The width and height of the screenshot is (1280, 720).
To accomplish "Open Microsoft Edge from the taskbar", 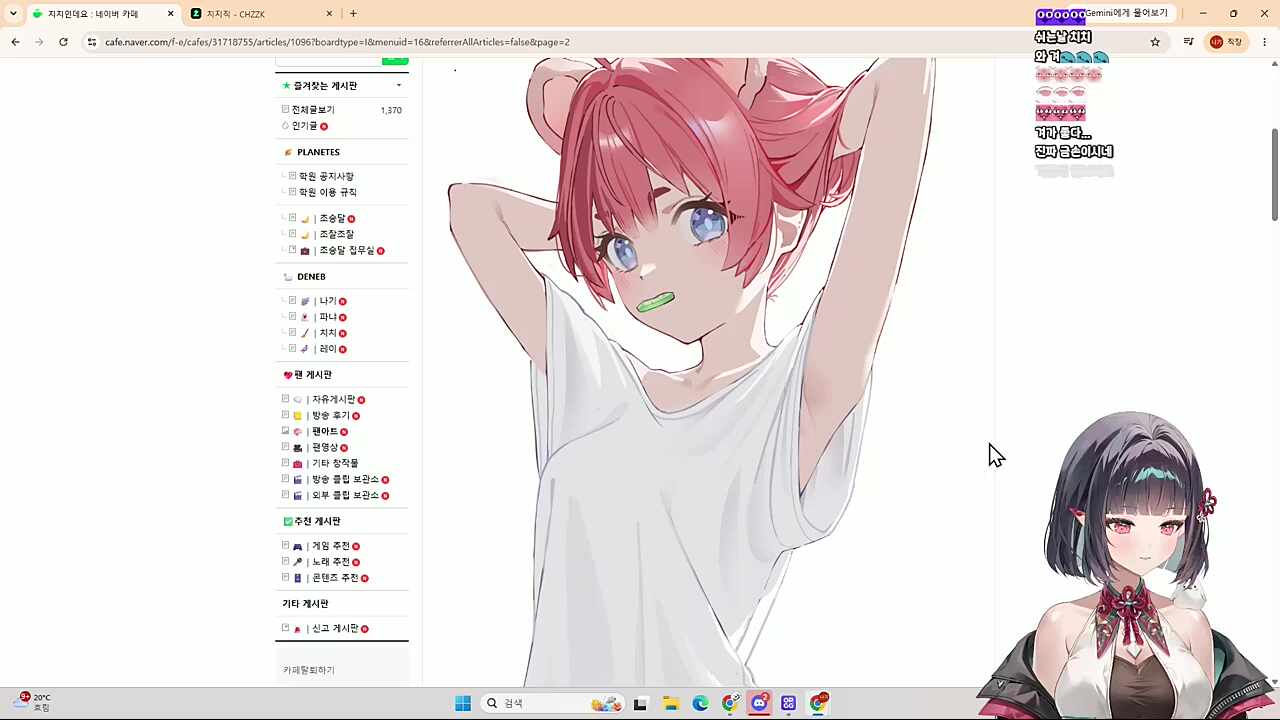I will (700, 703).
